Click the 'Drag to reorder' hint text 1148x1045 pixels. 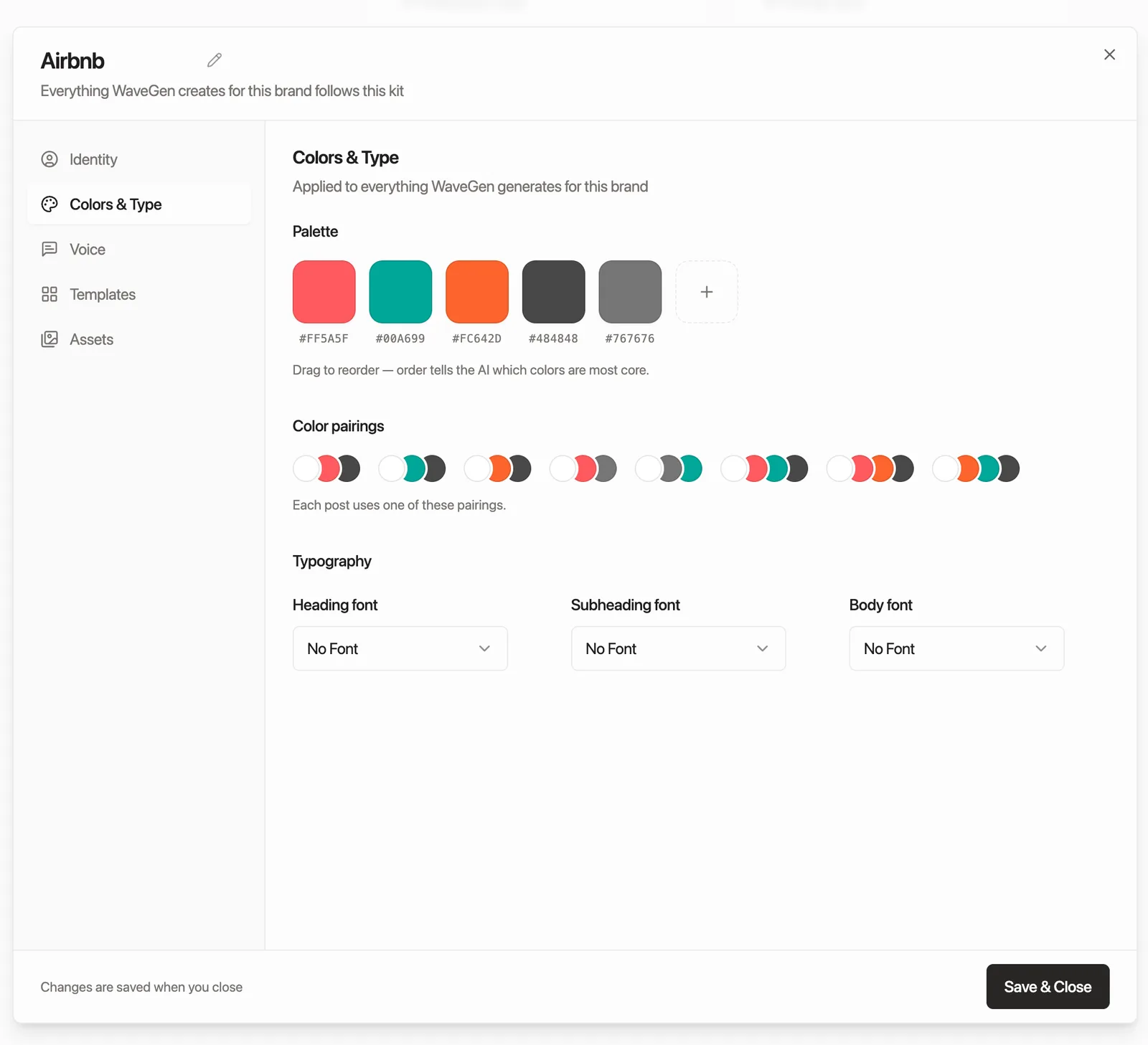point(471,370)
